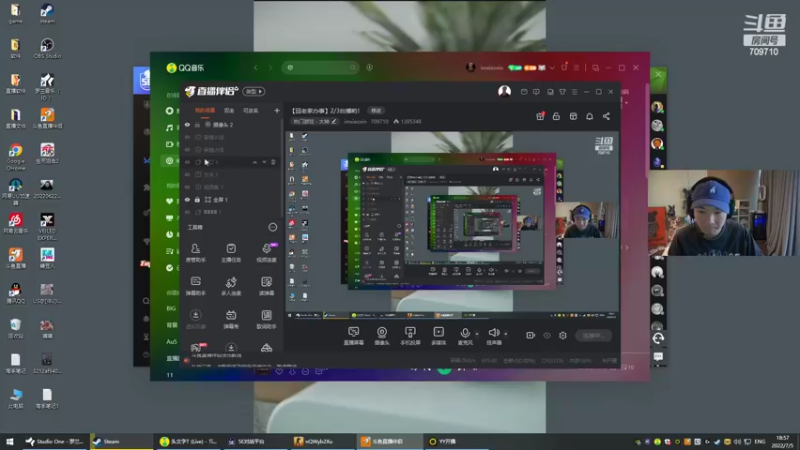The height and width of the screenshot is (450, 800).
Task: Move the hovered source up with the arrow
Action: pyautogui.click(x=255, y=162)
